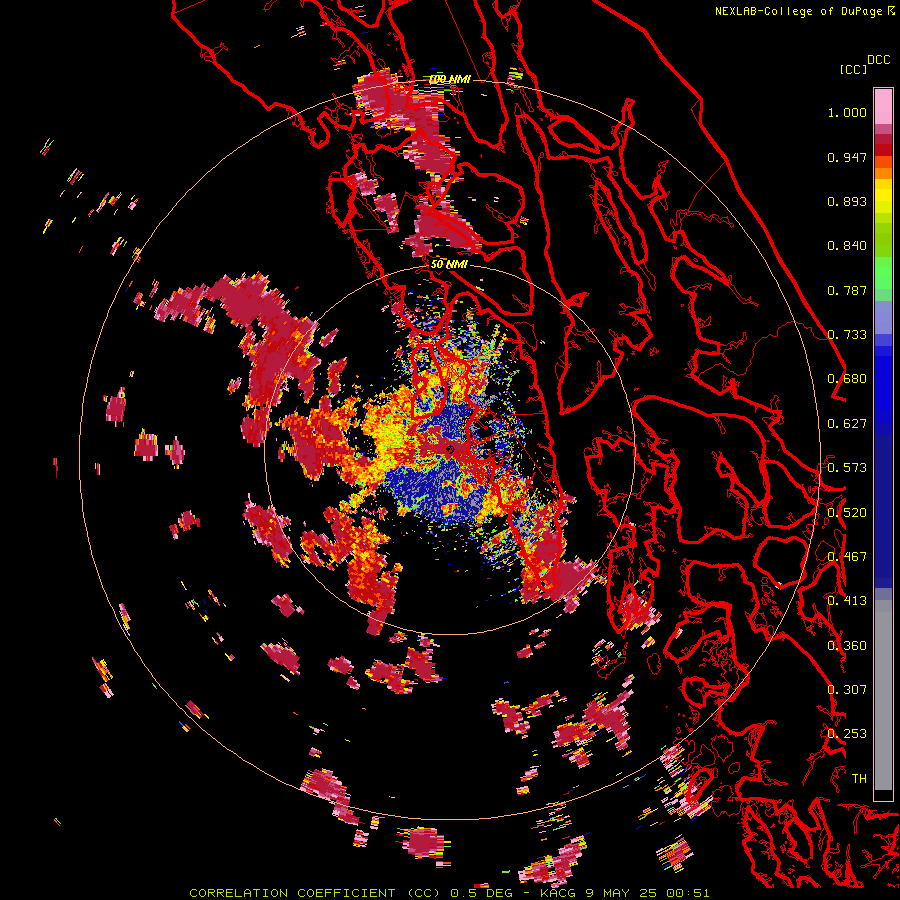
Task: Click the 1.000 scale value
Action: (x=847, y=112)
